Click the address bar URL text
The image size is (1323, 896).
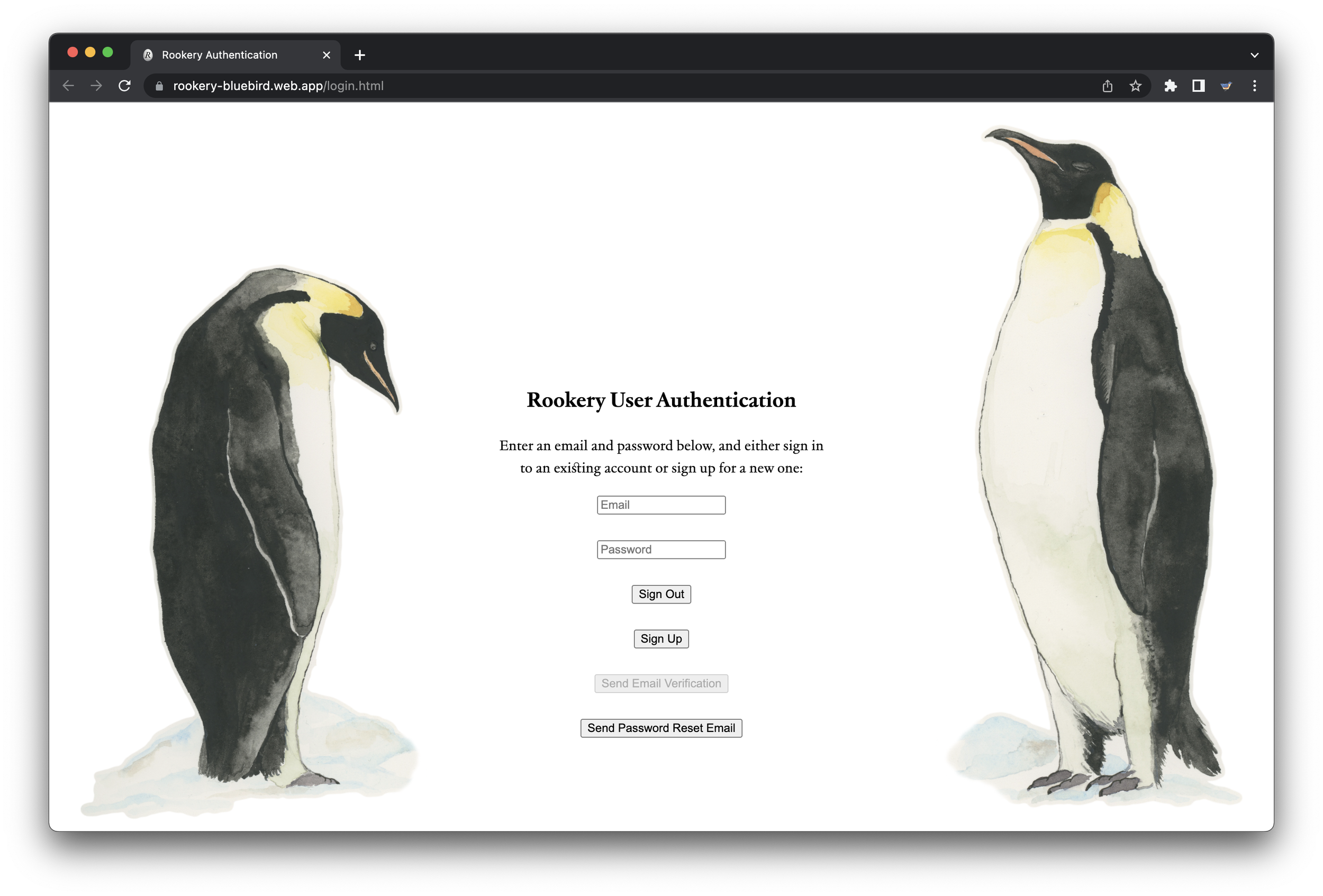click(278, 86)
